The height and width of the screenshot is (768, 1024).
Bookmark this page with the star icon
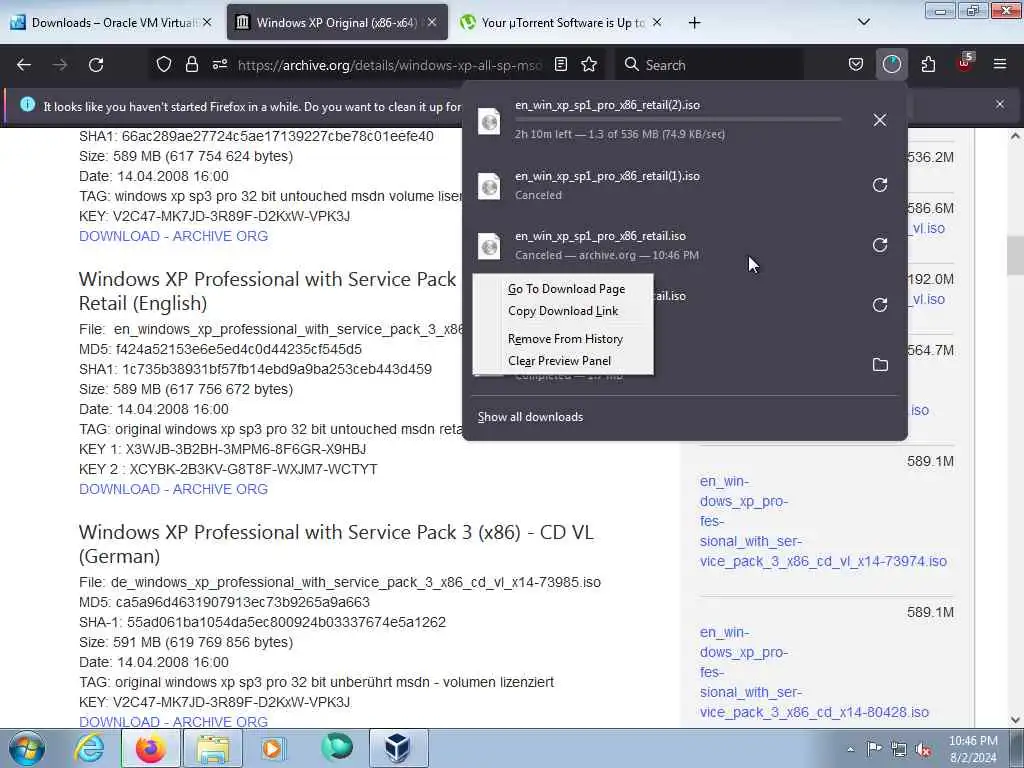(589, 65)
